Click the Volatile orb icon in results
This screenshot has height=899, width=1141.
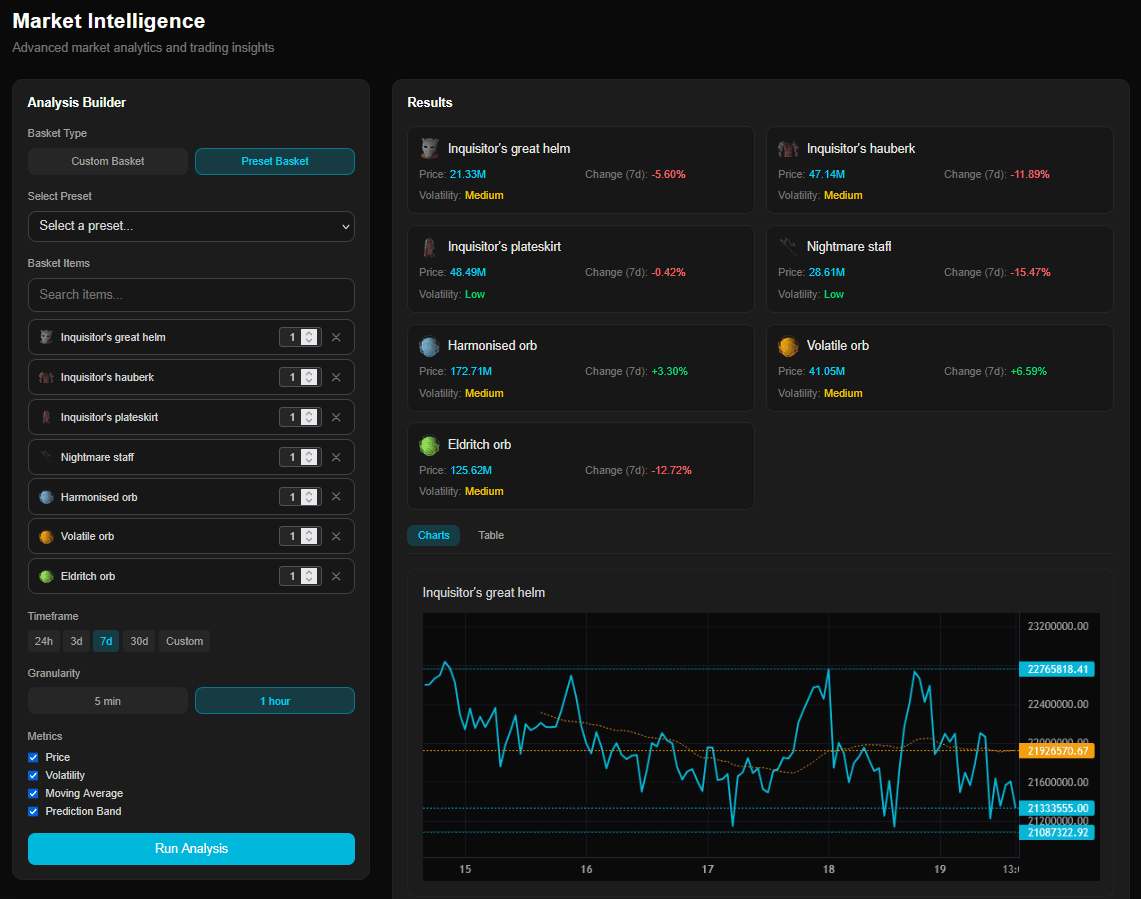pyautogui.click(x=788, y=345)
